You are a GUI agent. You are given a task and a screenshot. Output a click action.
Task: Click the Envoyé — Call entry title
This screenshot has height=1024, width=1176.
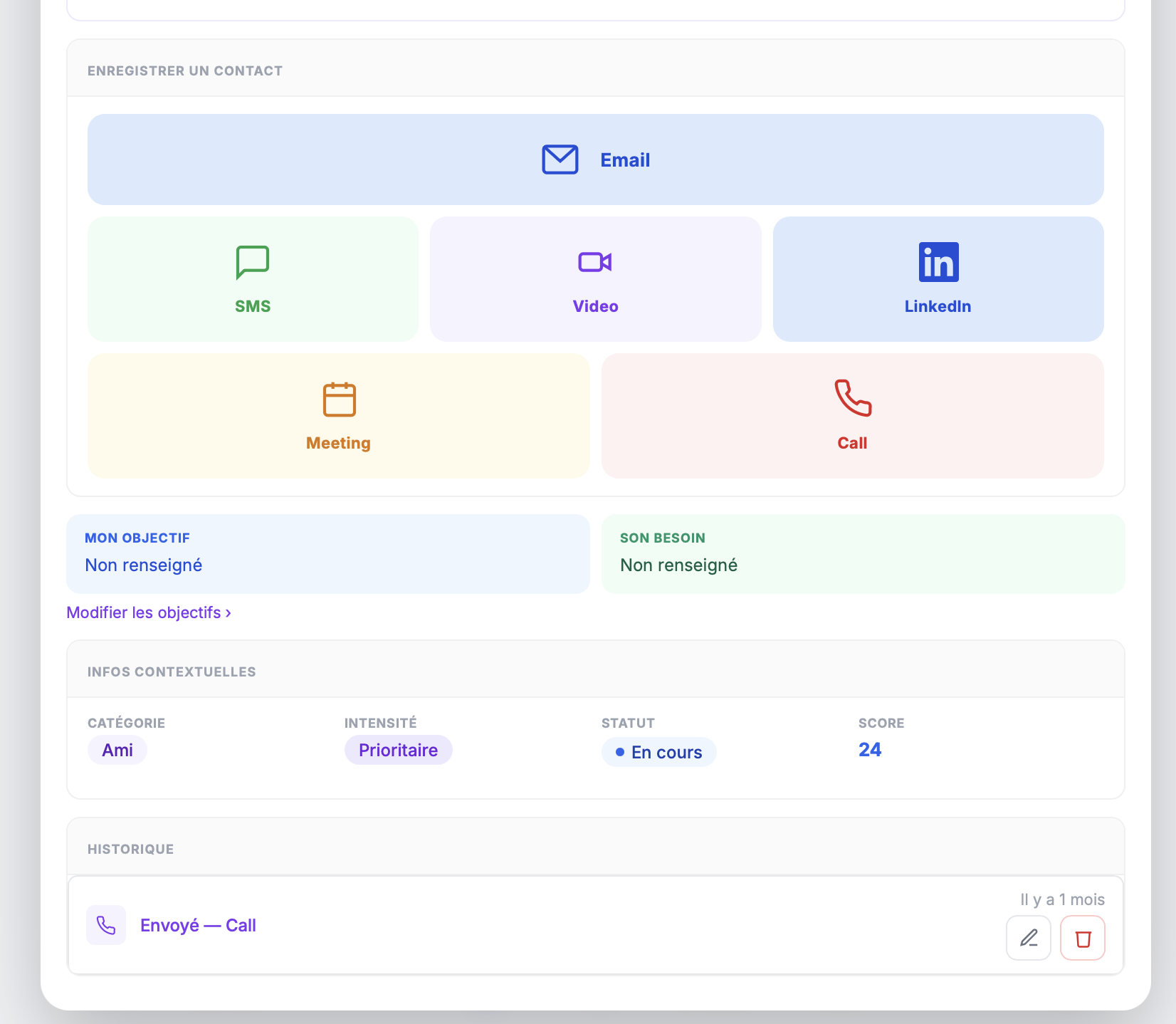(x=198, y=925)
